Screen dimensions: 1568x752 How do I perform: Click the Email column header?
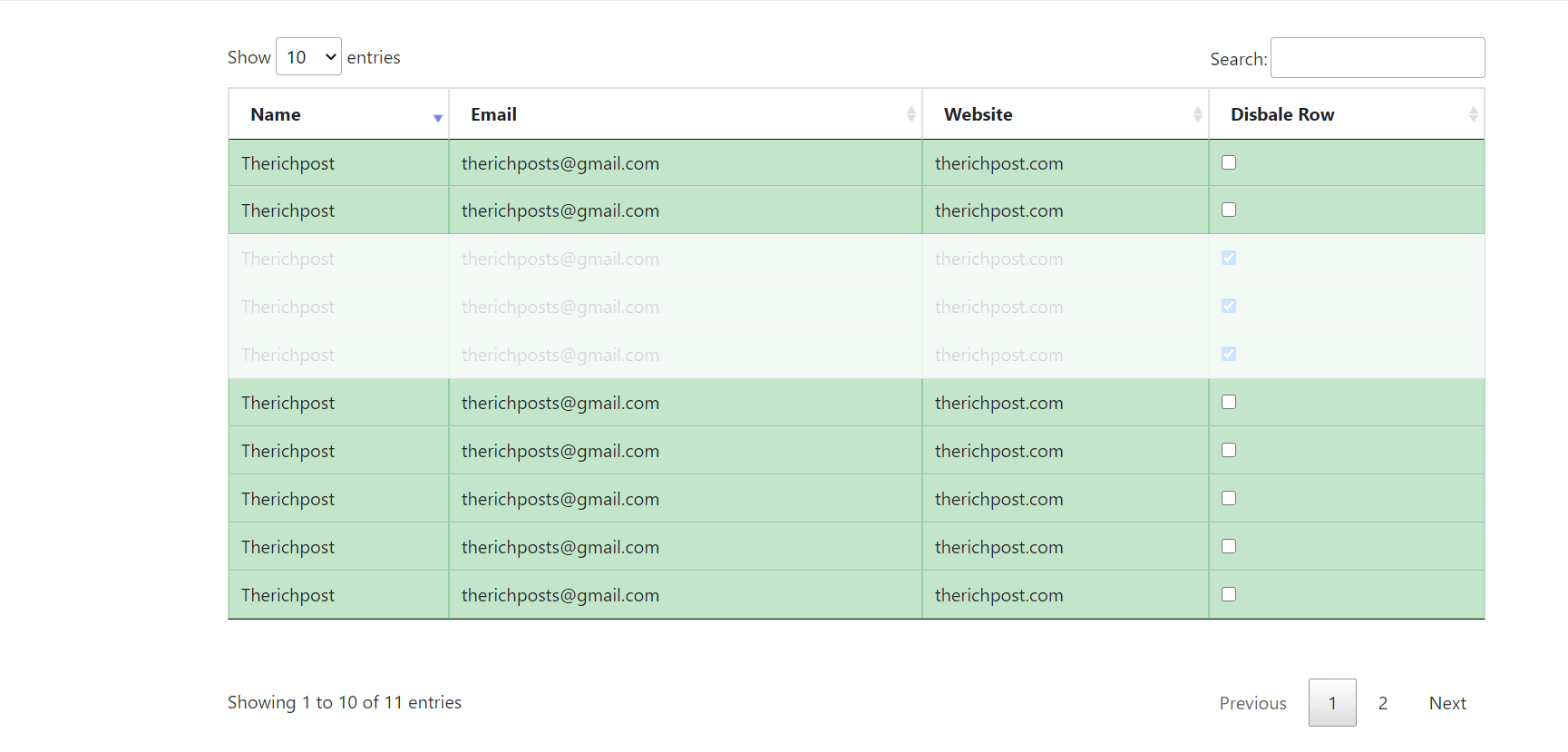click(x=493, y=113)
